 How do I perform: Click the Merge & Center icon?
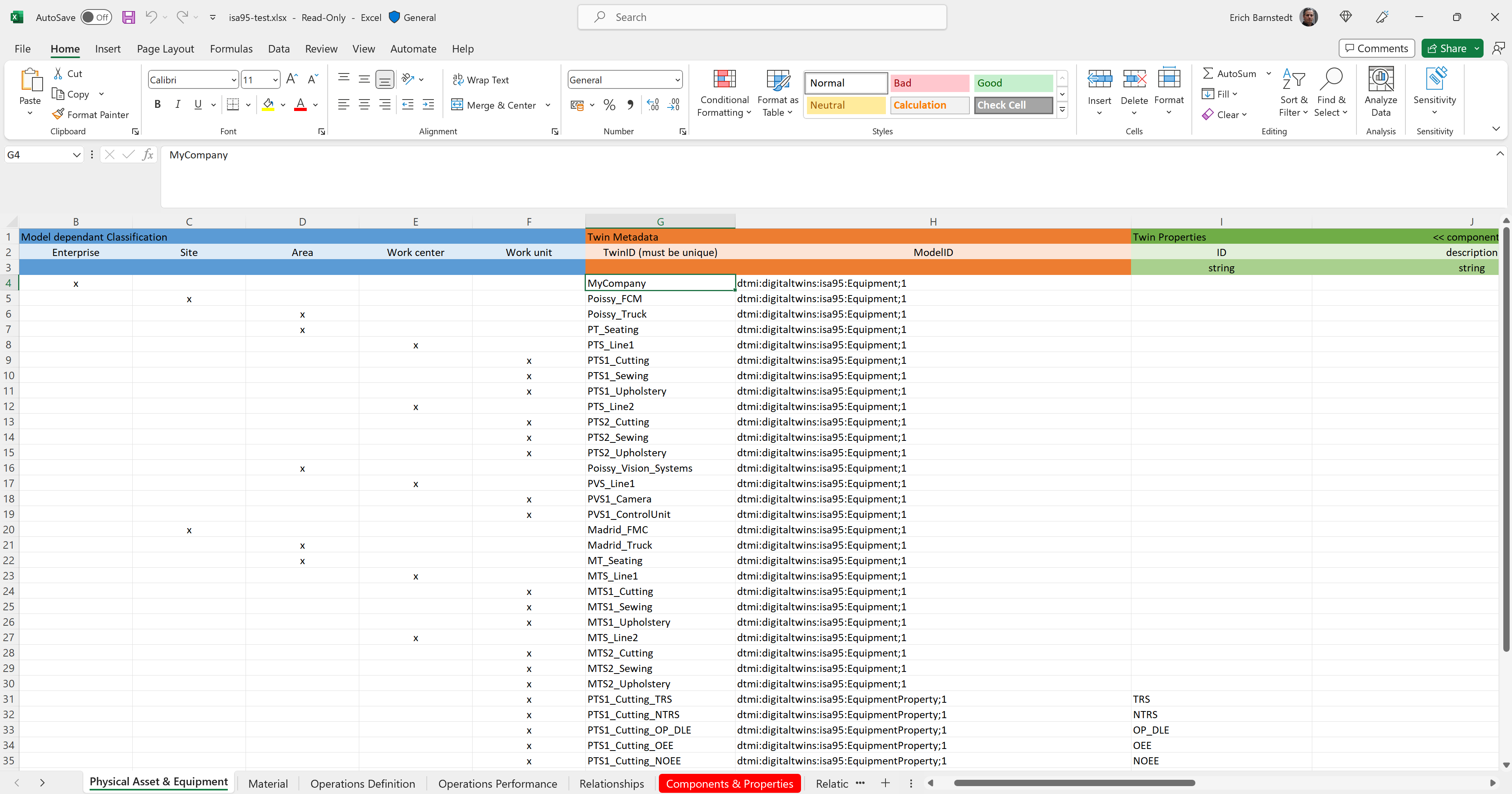[x=457, y=105]
